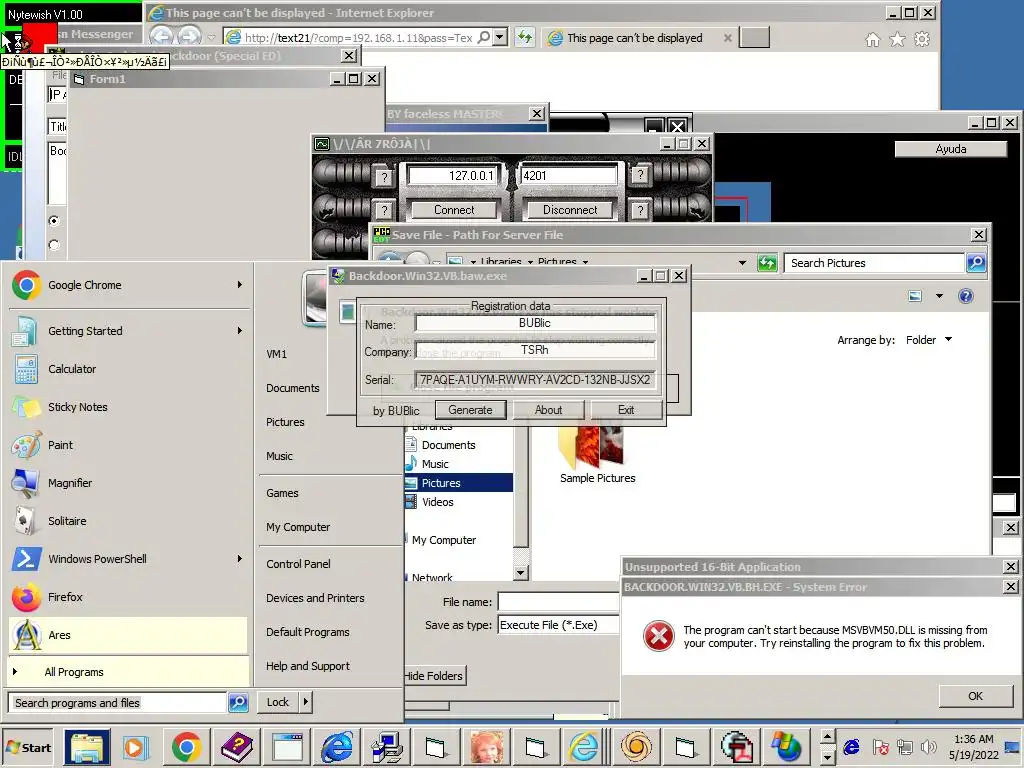
Task: Open the address path dropdown in Save File dialog
Action: pyautogui.click(x=742, y=263)
